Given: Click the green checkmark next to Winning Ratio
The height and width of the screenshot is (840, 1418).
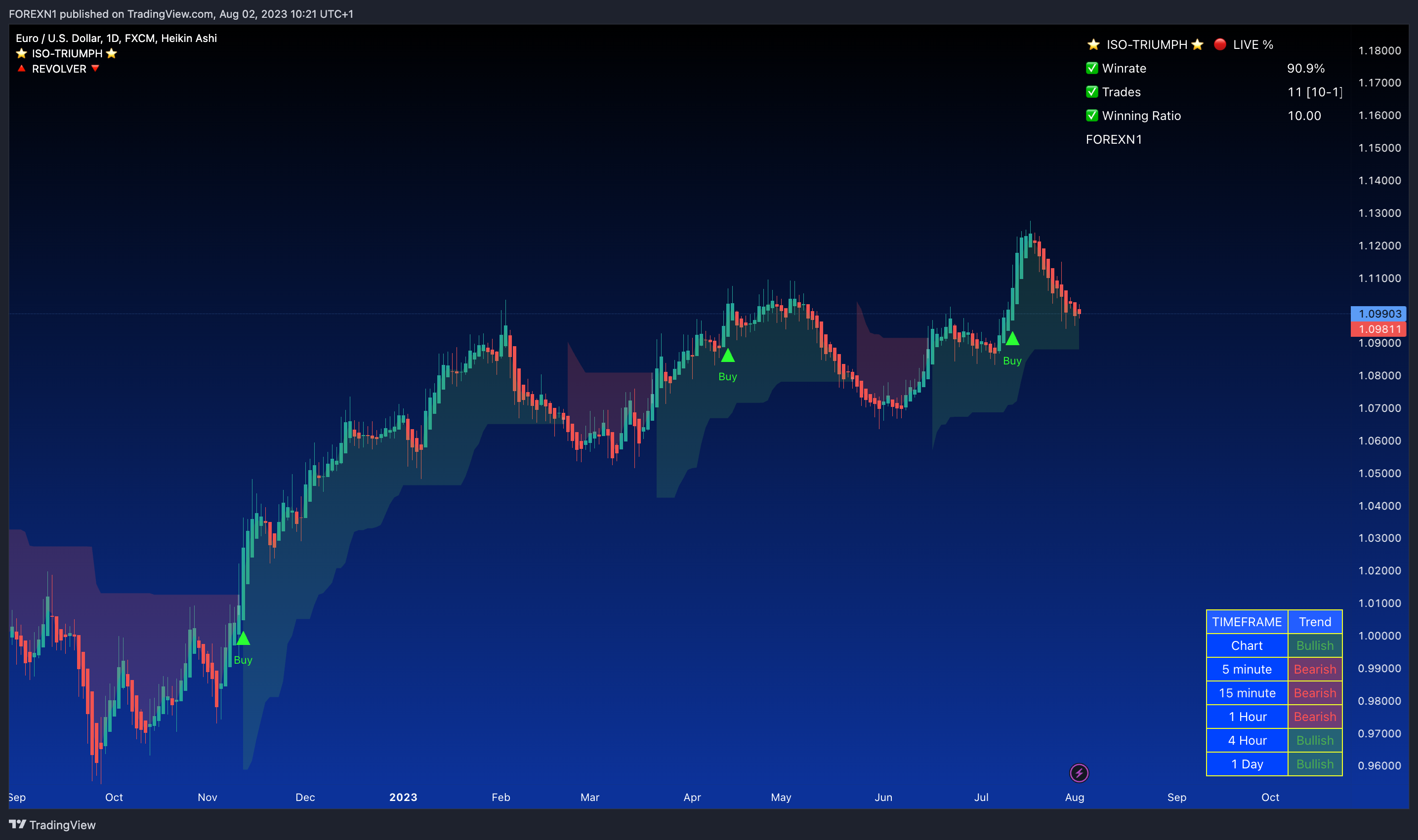Looking at the screenshot, I should (x=1092, y=116).
